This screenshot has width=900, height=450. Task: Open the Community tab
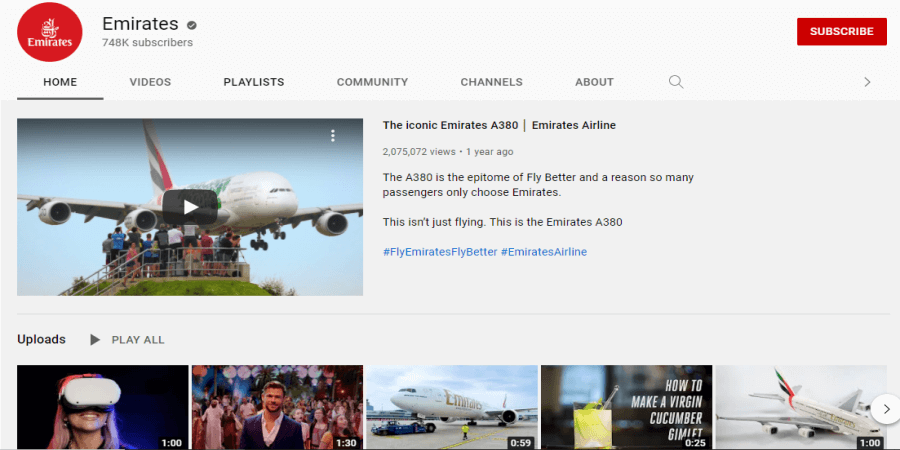coord(373,82)
